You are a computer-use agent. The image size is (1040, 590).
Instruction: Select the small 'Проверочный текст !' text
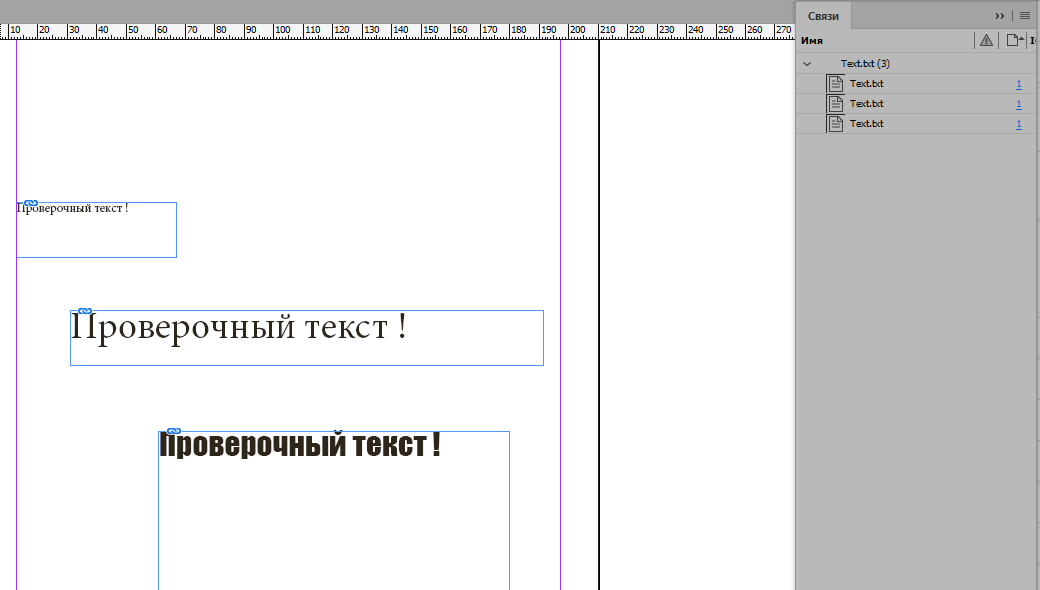click(72, 208)
